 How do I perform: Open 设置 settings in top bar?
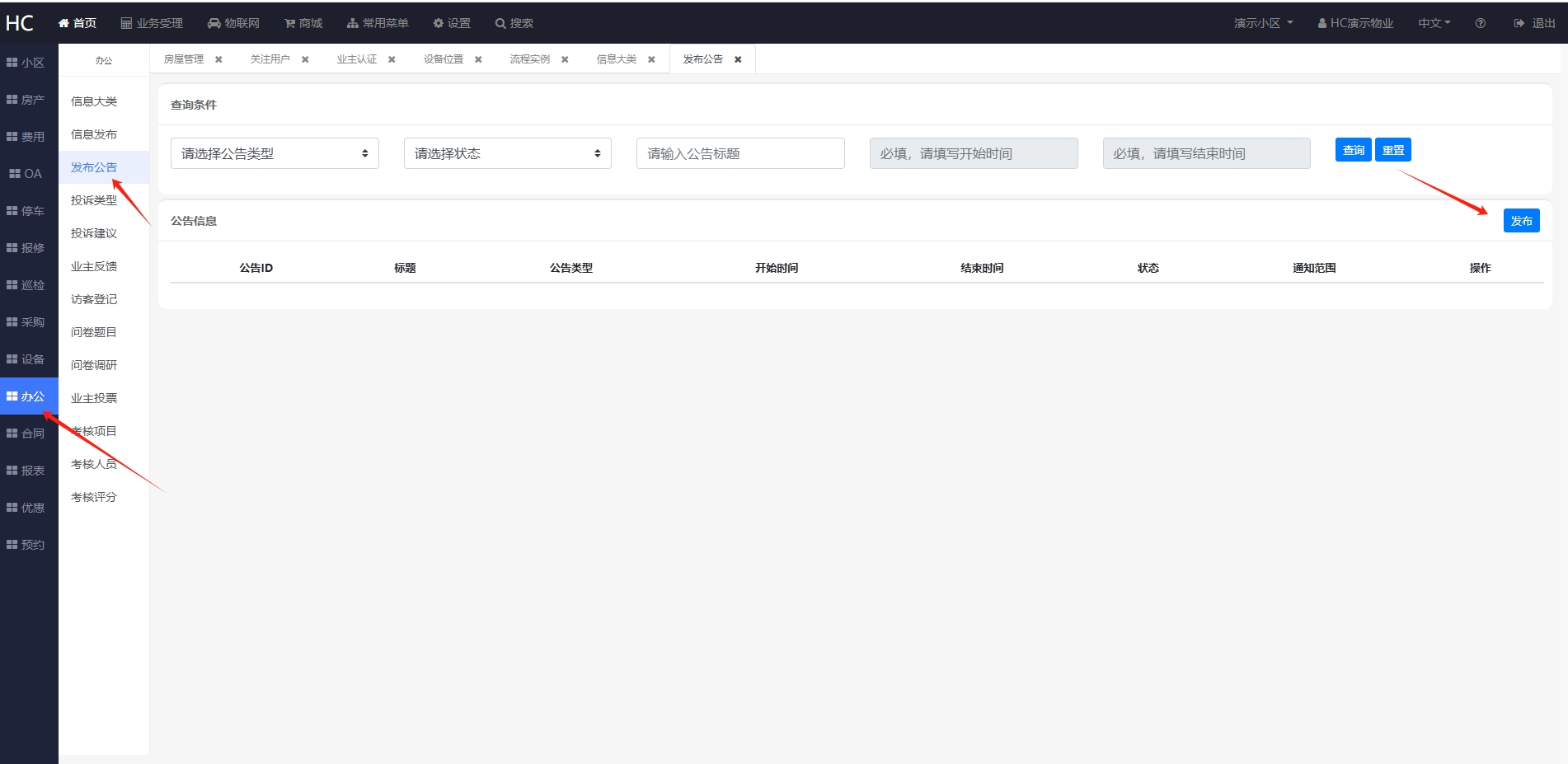tap(452, 23)
